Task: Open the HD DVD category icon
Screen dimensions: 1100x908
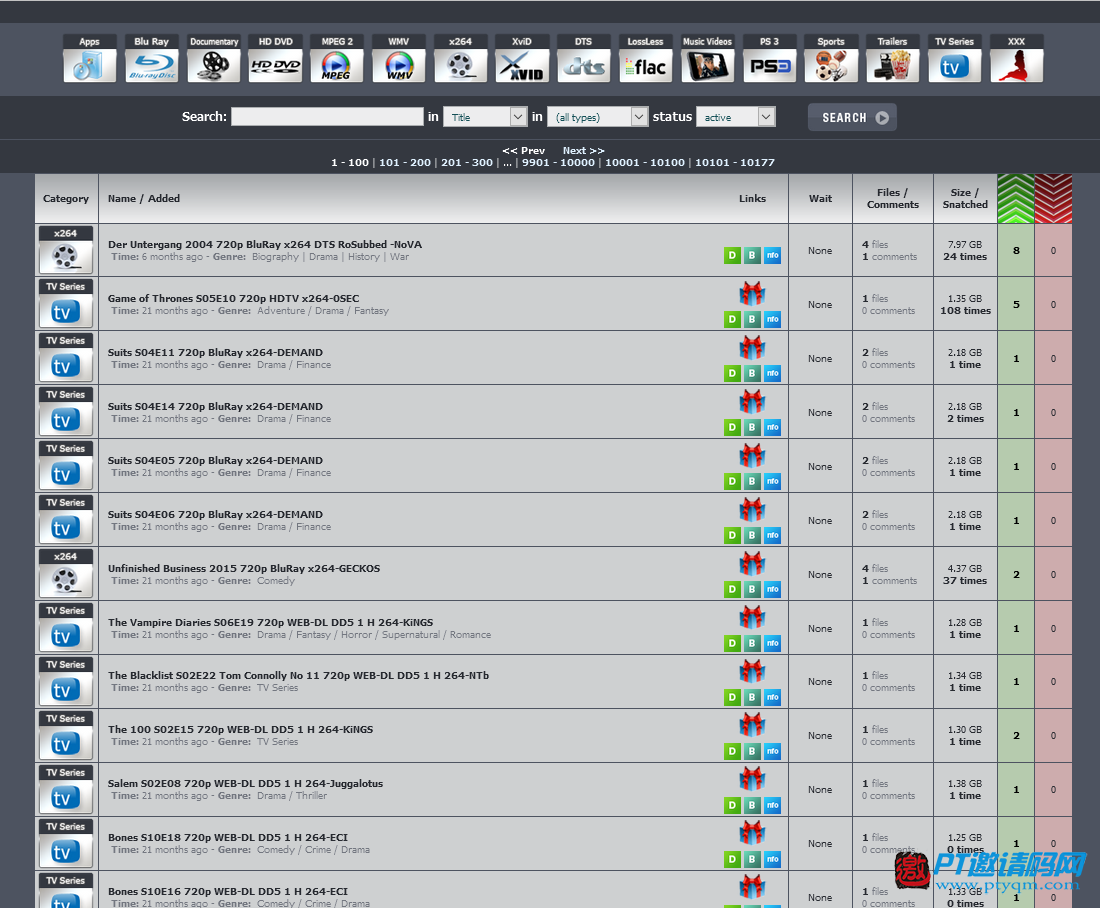Action: [276, 58]
